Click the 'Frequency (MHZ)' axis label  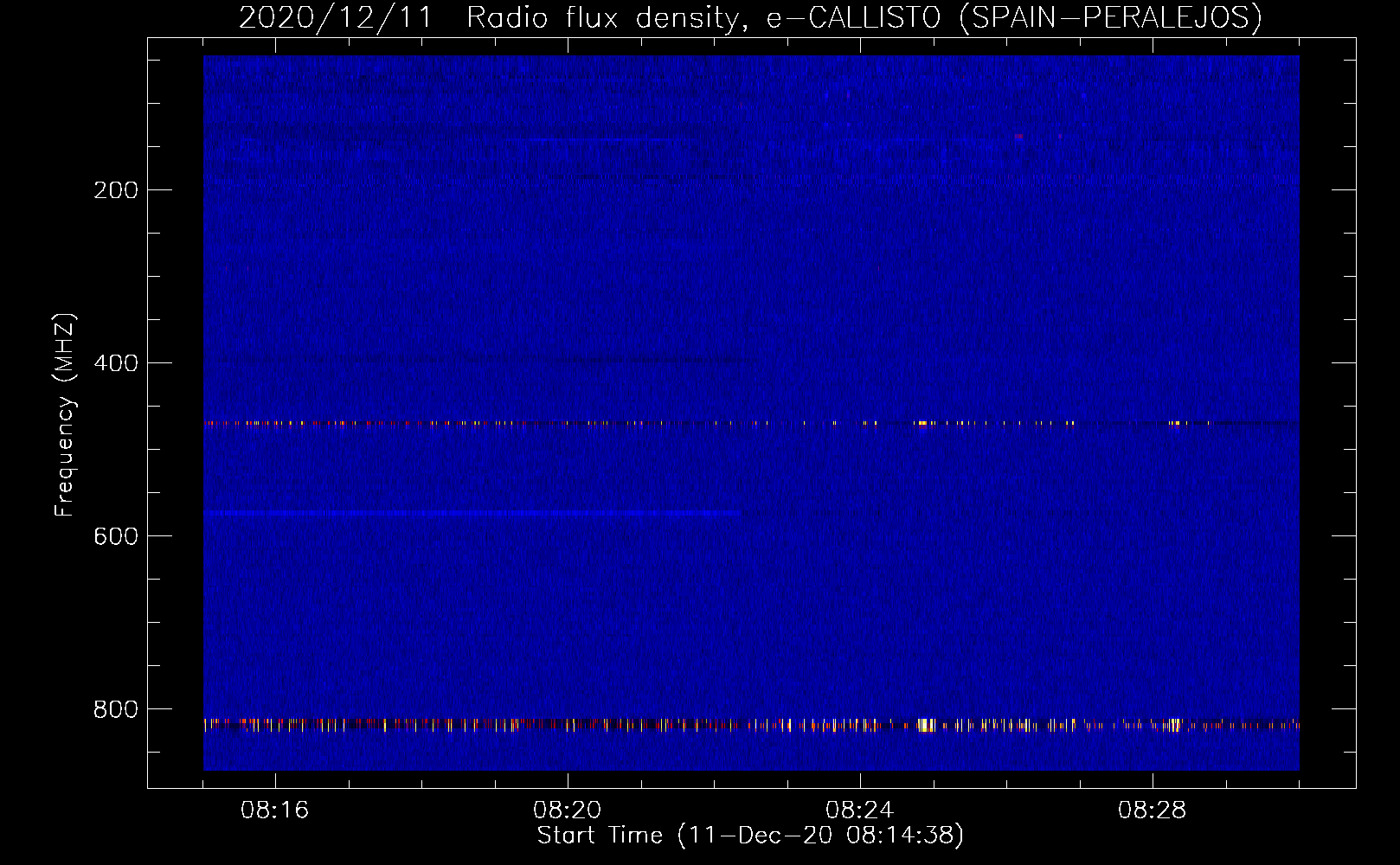click(65, 415)
